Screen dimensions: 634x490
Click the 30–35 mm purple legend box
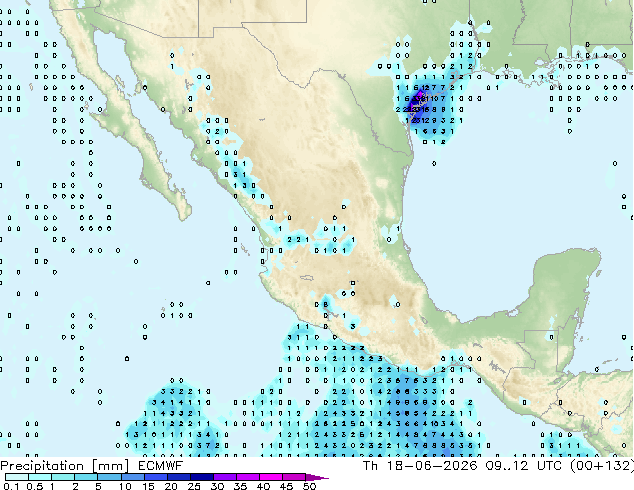tap(225, 477)
